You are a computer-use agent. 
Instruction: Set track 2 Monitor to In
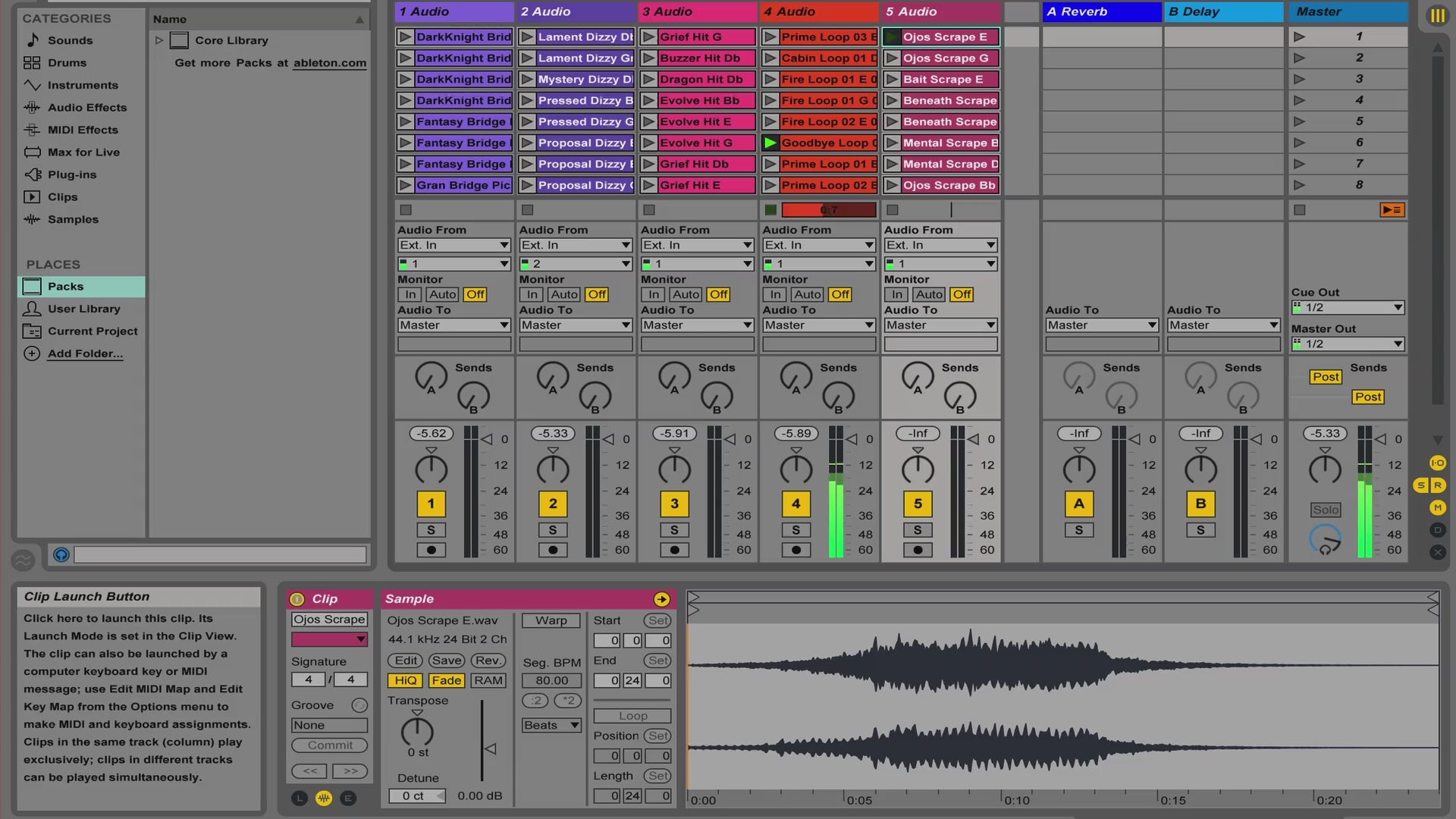tap(532, 294)
